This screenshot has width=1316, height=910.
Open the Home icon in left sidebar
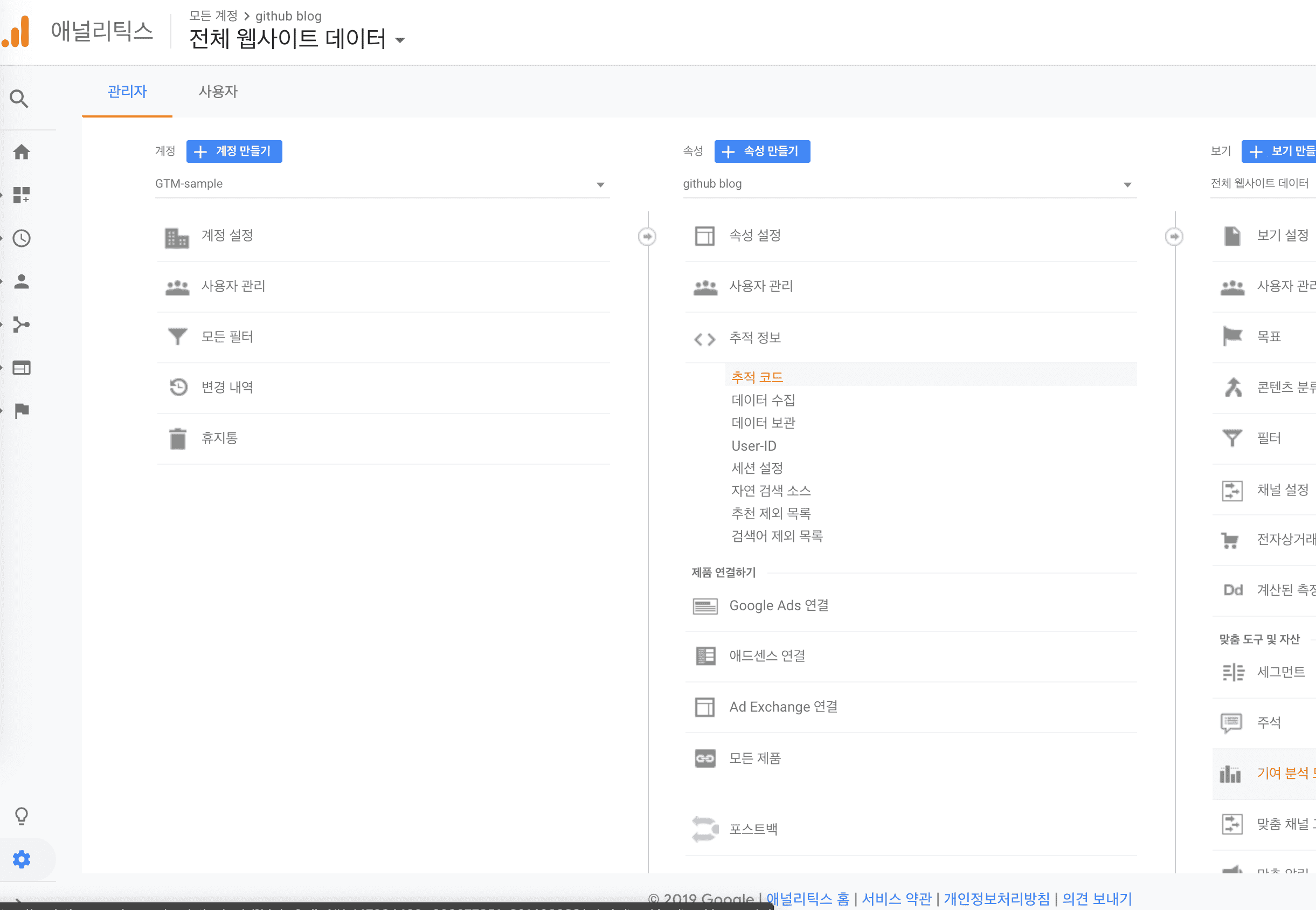click(x=22, y=151)
